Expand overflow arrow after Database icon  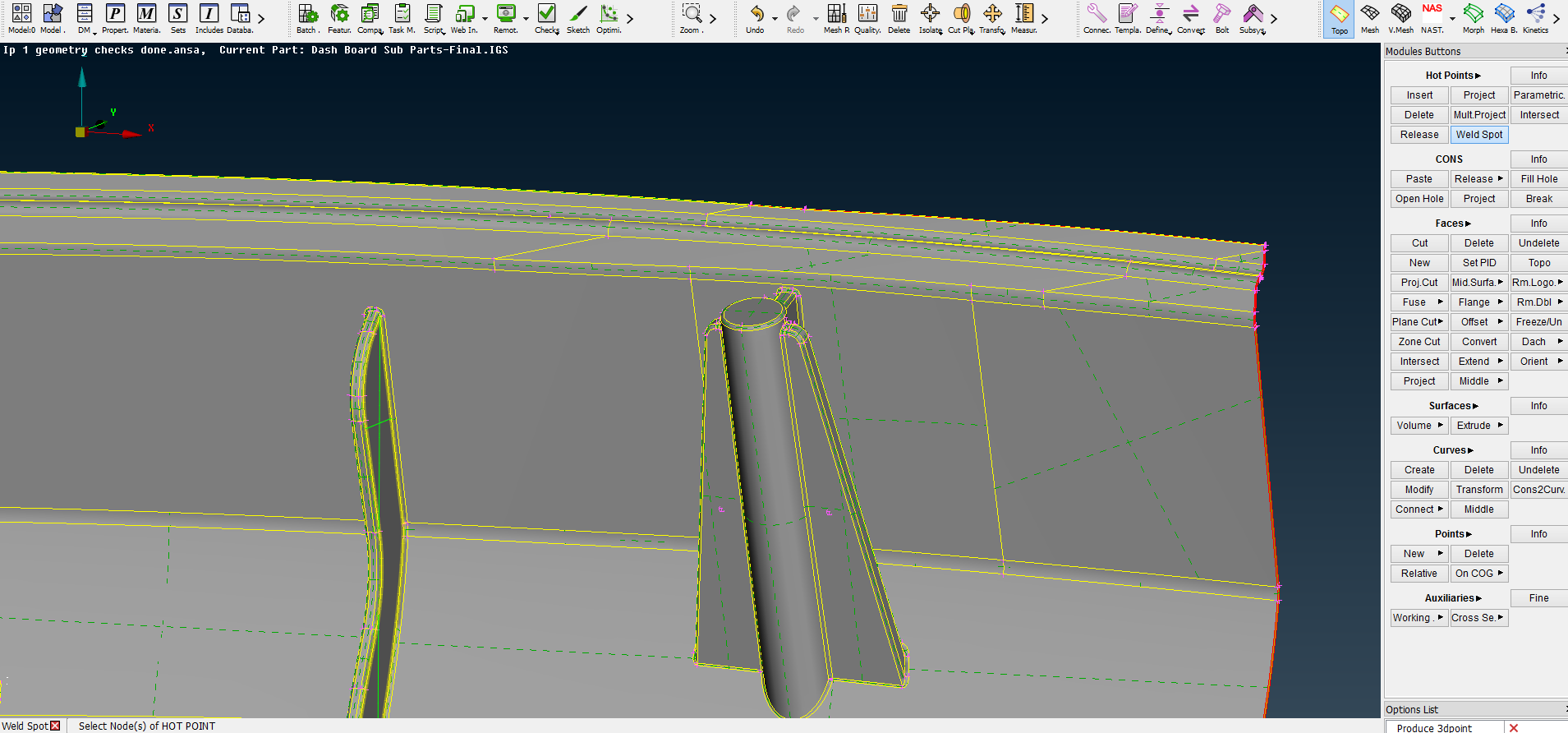point(261,18)
